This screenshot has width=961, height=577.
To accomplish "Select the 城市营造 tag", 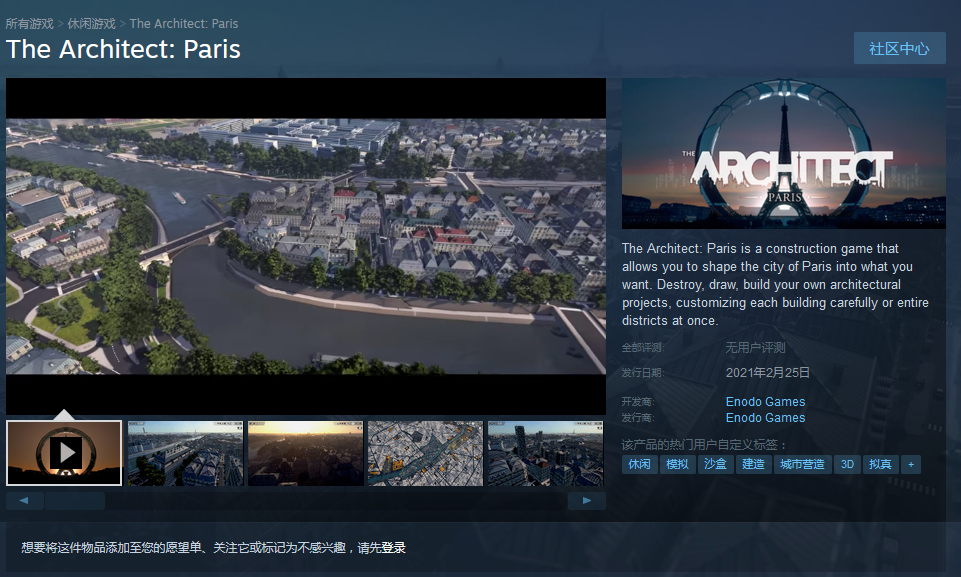I will coord(802,464).
